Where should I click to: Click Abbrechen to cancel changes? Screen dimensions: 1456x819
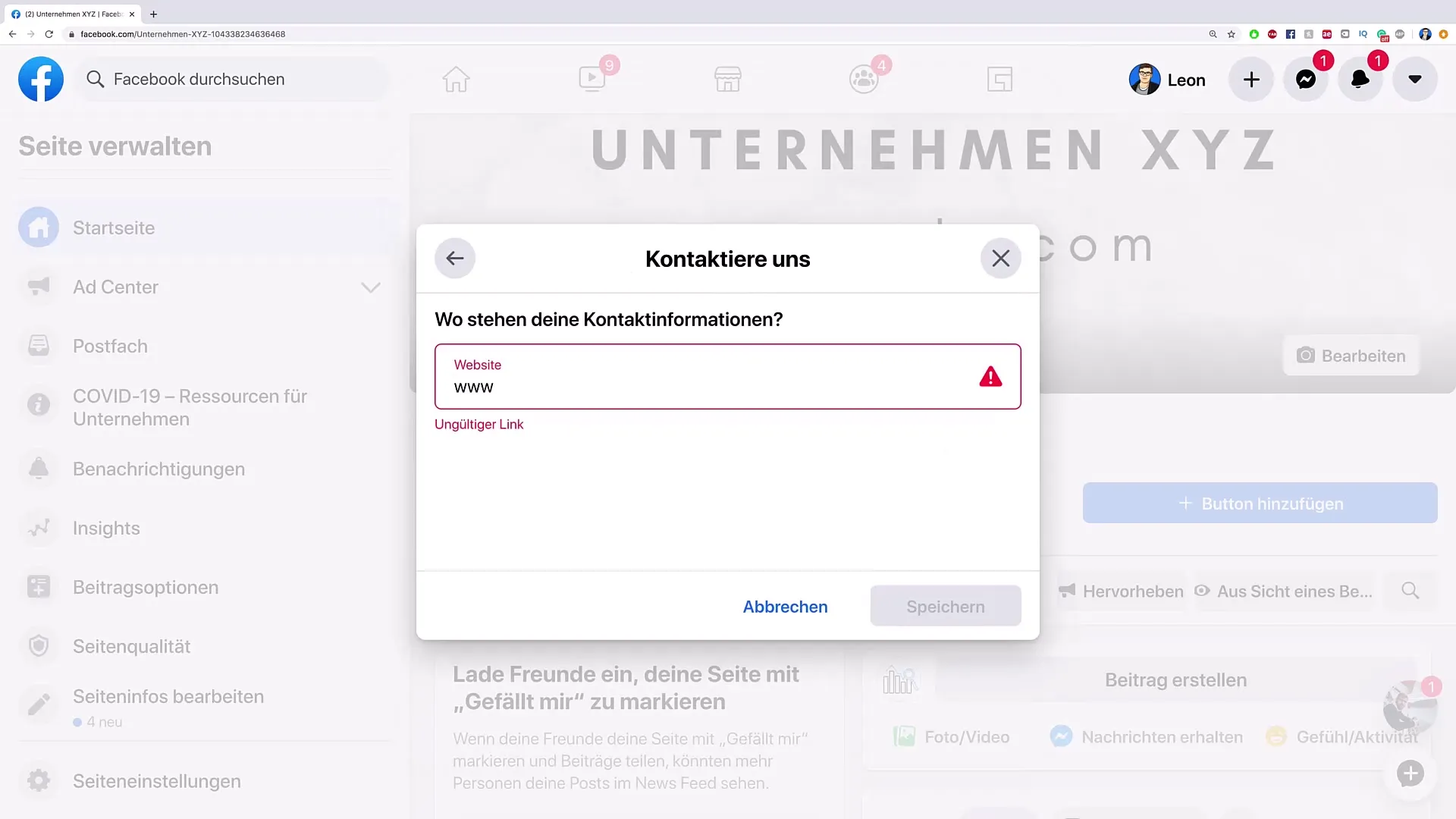pos(785,607)
